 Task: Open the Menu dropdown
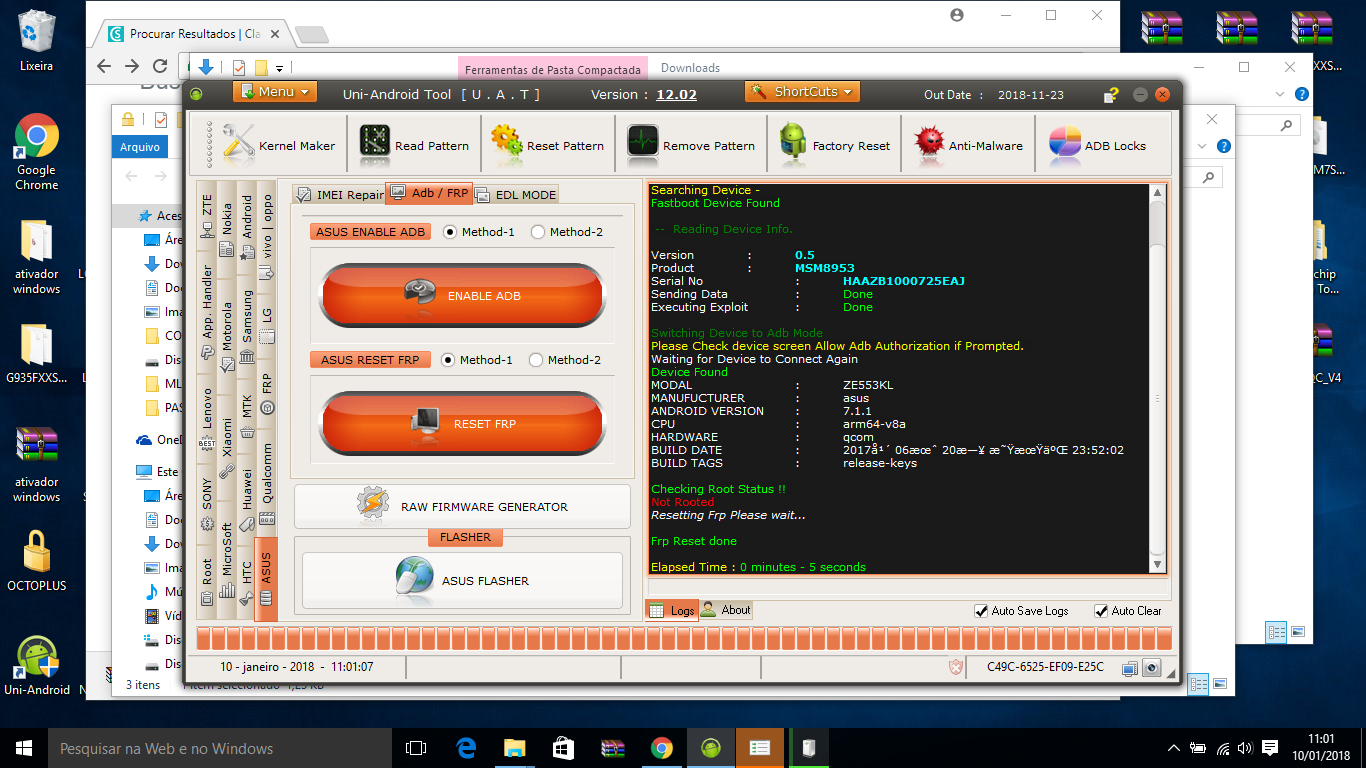[x=274, y=92]
